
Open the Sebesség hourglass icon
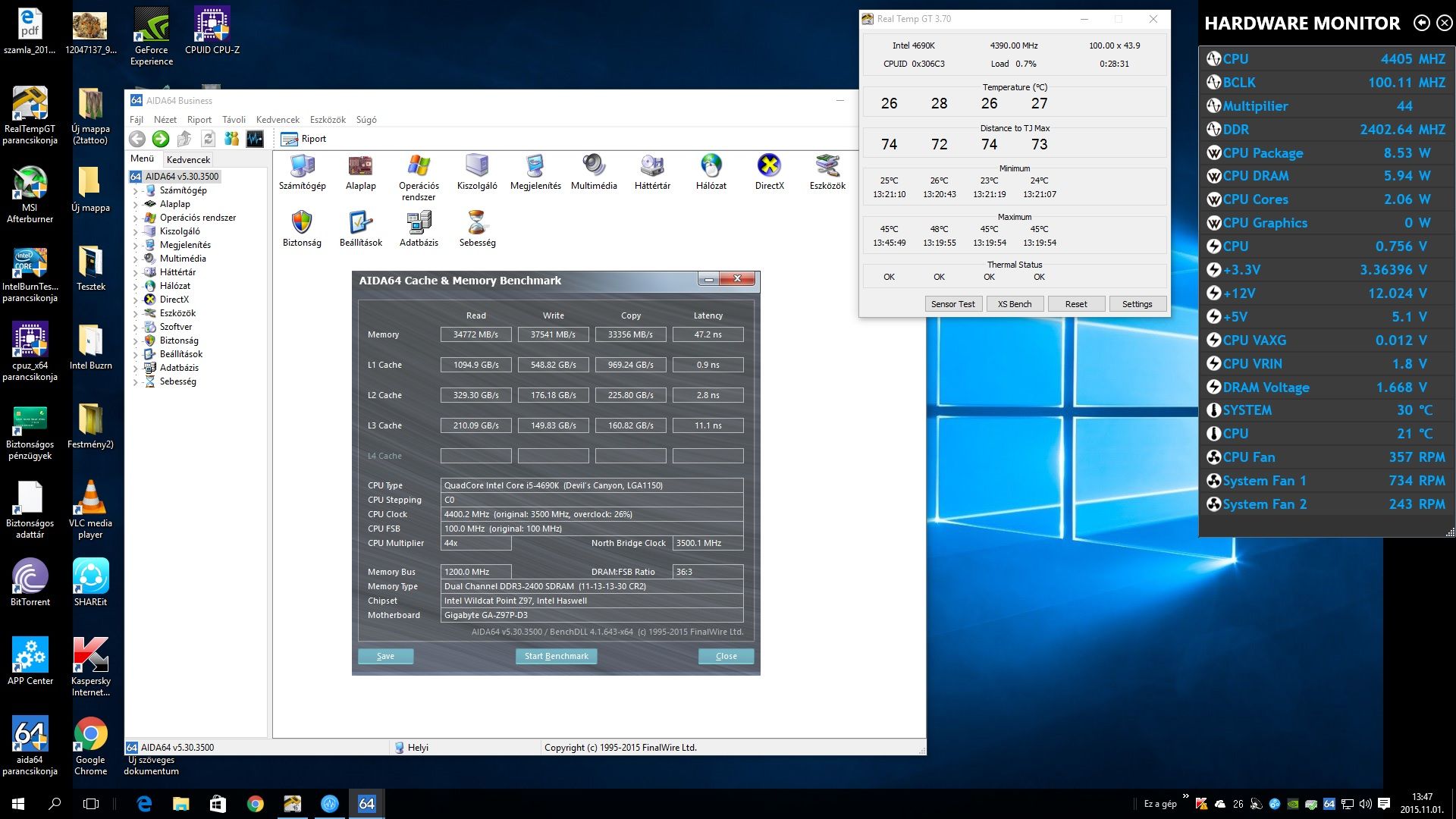click(x=477, y=230)
